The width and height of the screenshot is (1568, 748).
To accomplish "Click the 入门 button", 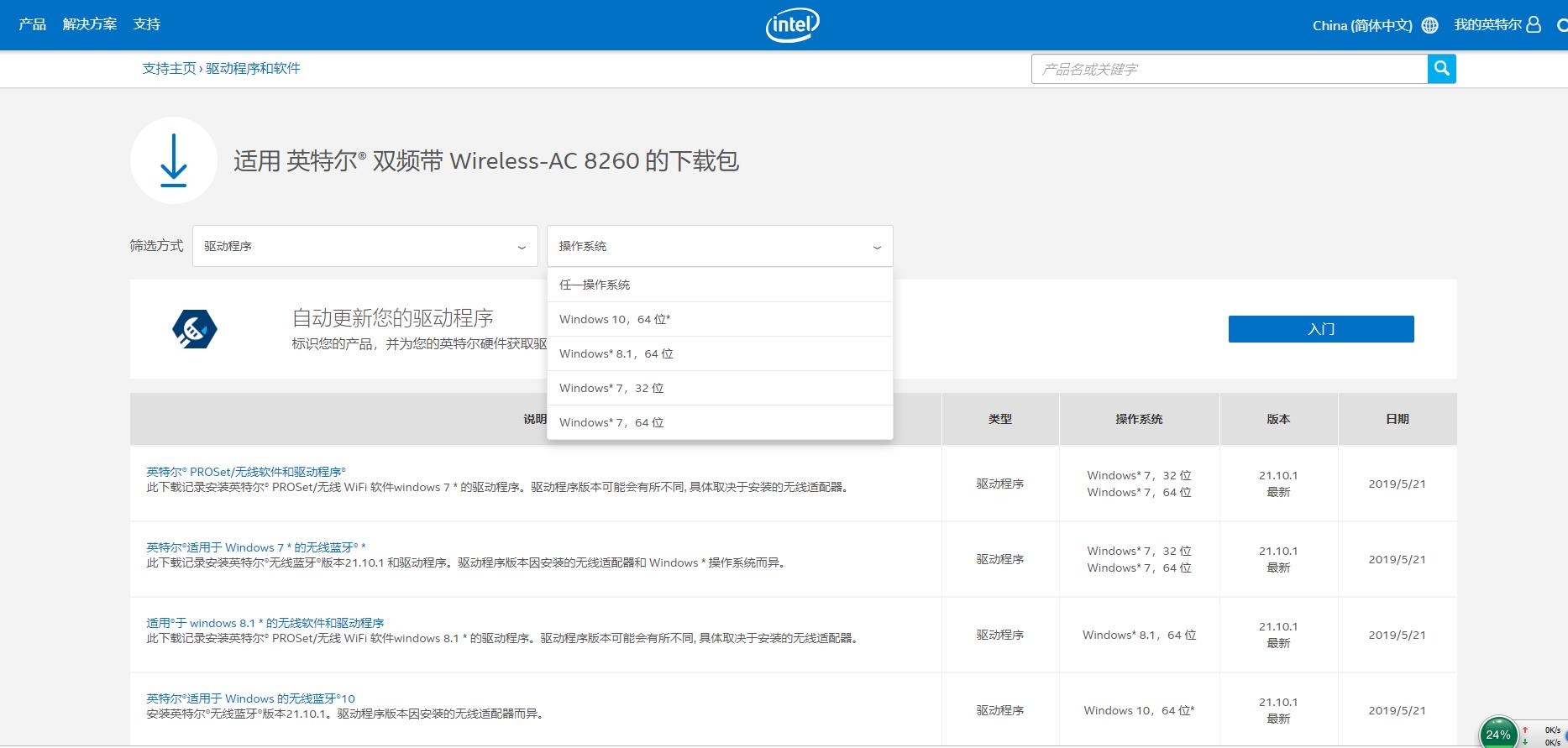I will [1321, 329].
